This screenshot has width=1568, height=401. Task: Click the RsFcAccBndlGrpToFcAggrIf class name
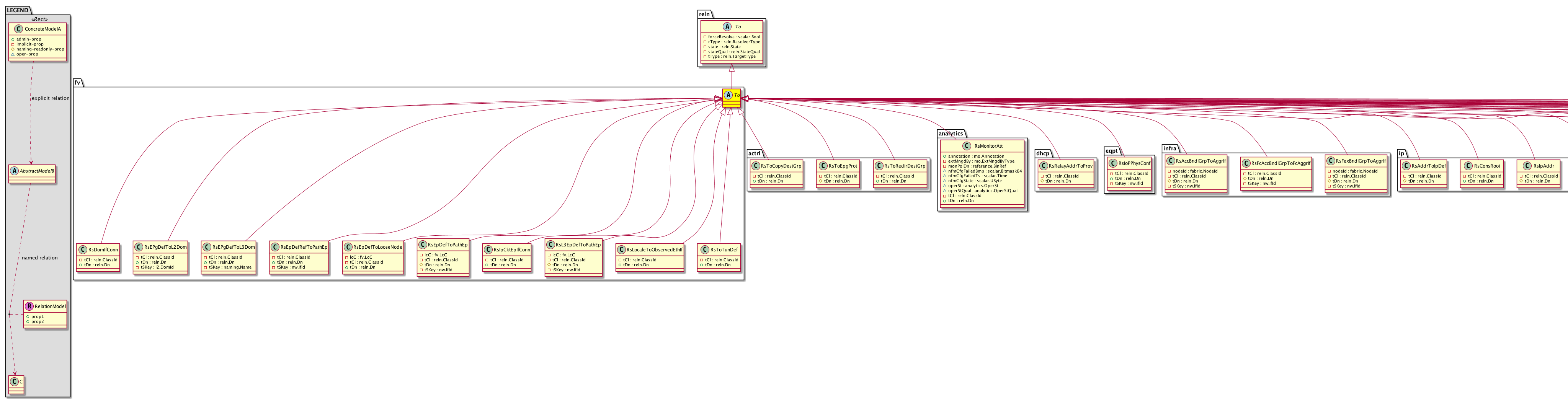pyautogui.click(x=1281, y=163)
